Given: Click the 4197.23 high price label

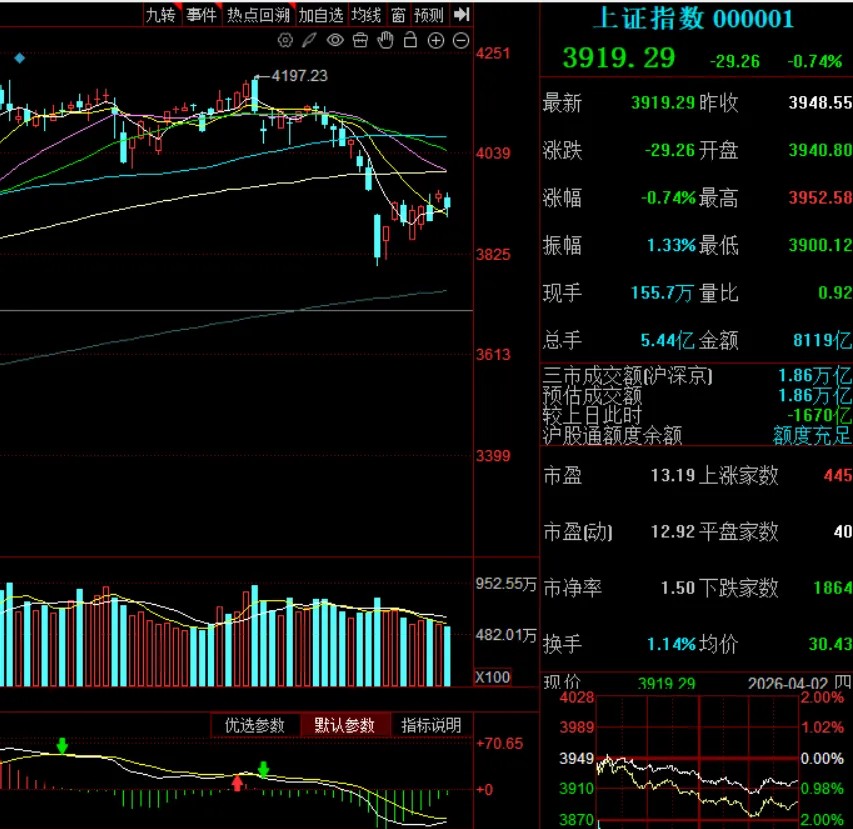Looking at the screenshot, I should pos(299,76).
